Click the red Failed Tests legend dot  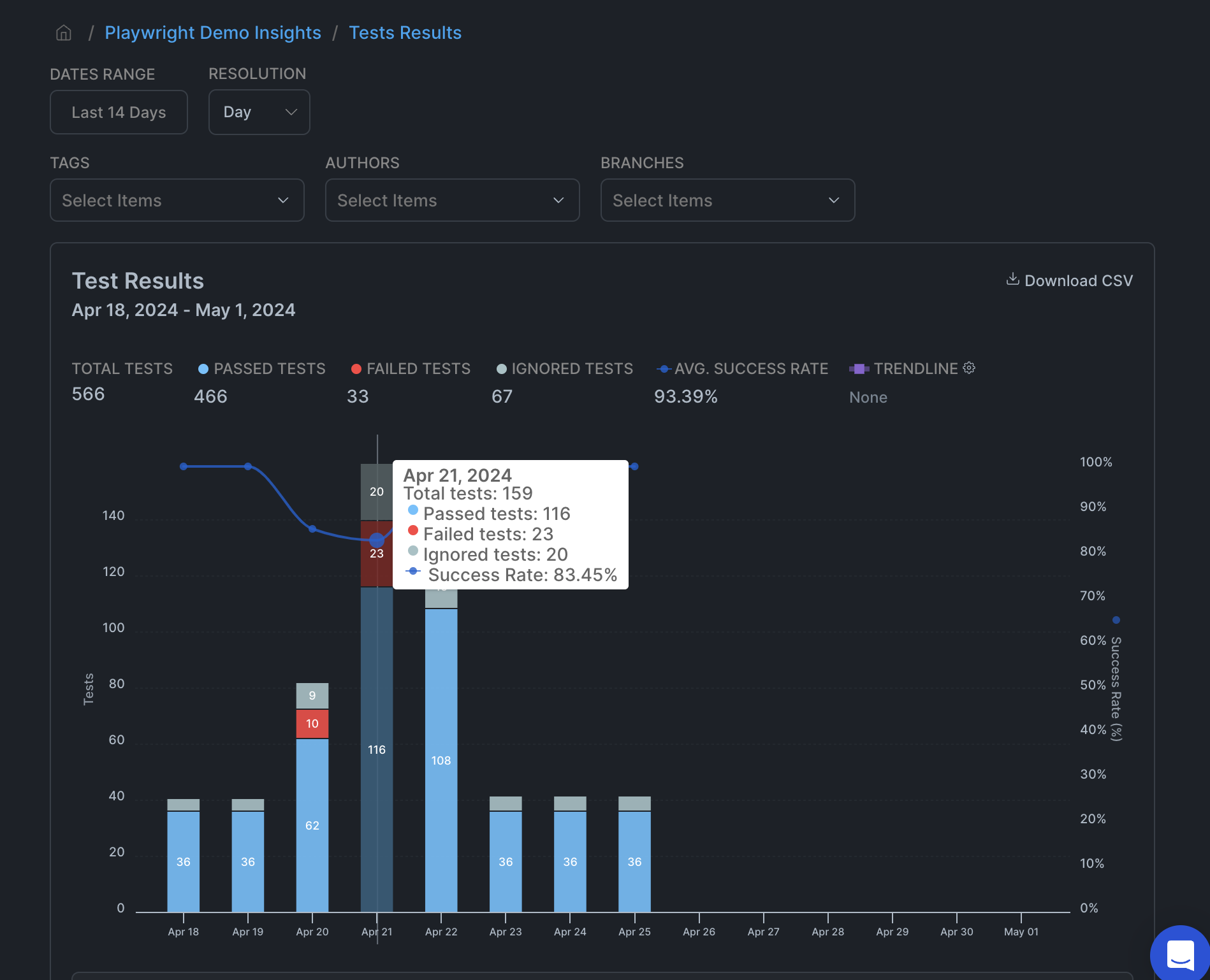coord(355,369)
